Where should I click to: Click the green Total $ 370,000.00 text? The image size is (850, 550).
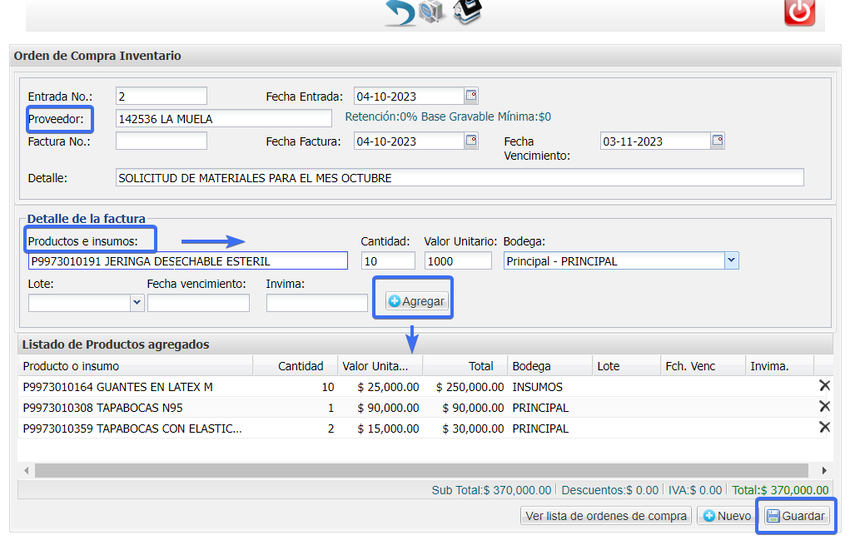coord(780,490)
